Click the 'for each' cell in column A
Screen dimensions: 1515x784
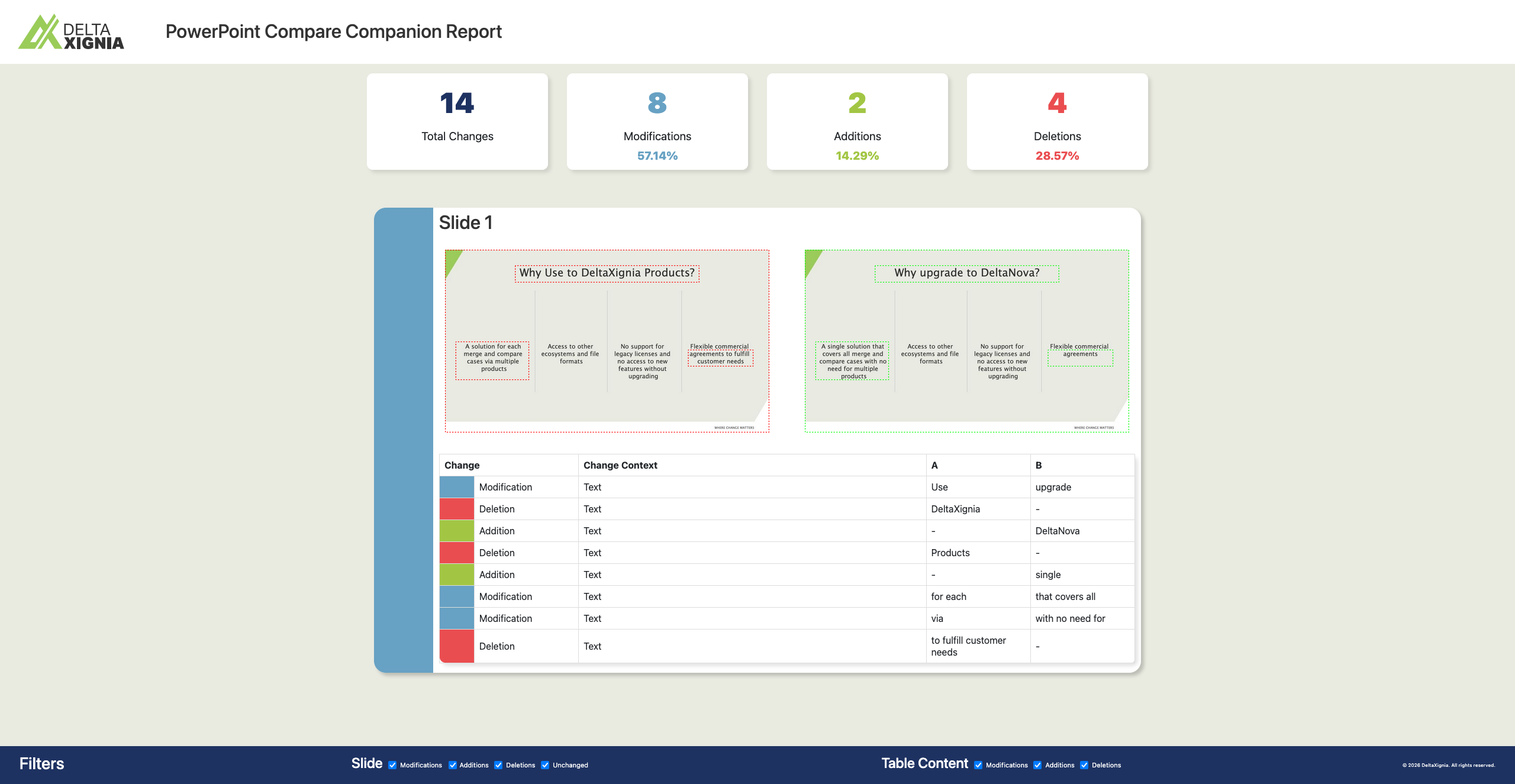[978, 596]
